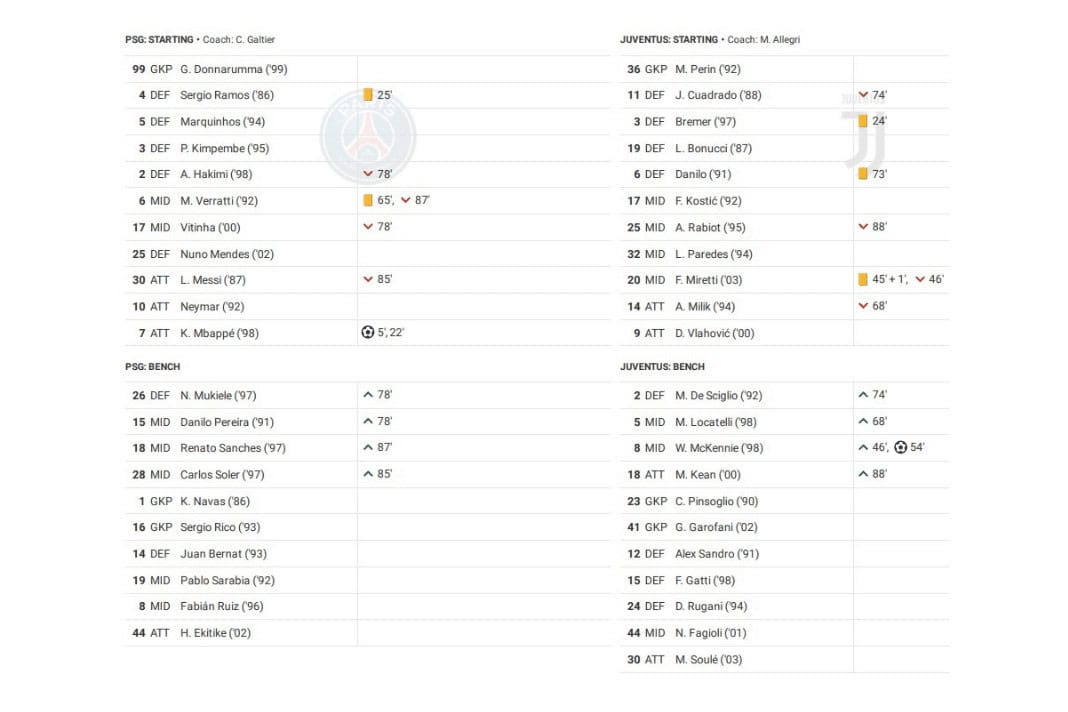This screenshot has height=712, width=1068.
Task: Click Kean's green substitution-on arrow
Action: [x=863, y=474]
